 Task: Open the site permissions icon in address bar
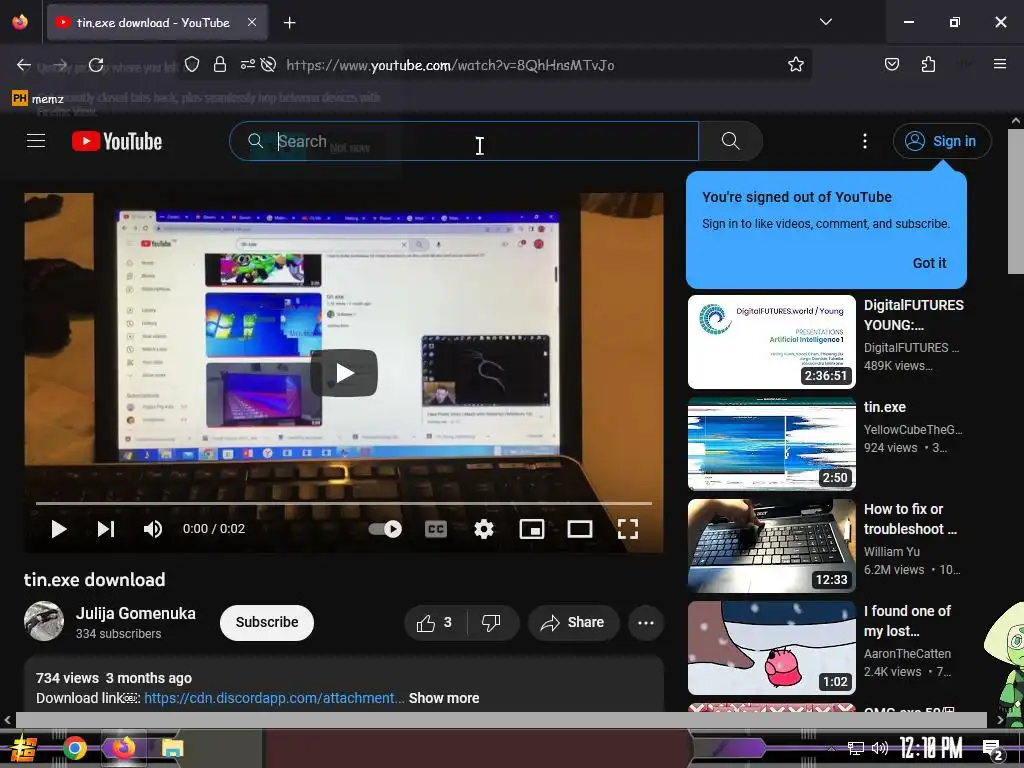click(x=248, y=64)
